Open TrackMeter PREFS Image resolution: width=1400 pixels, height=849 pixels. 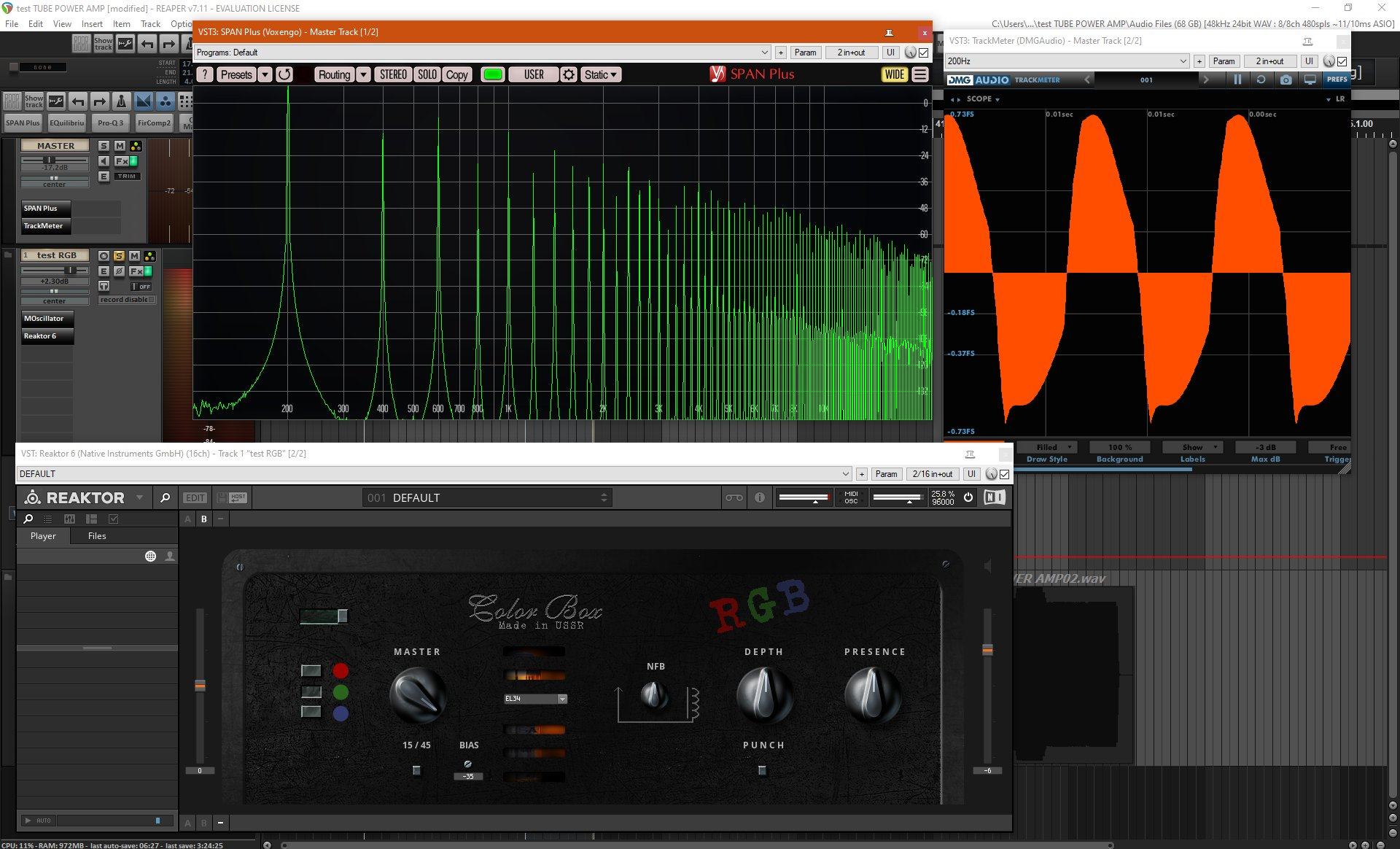click(x=1337, y=80)
